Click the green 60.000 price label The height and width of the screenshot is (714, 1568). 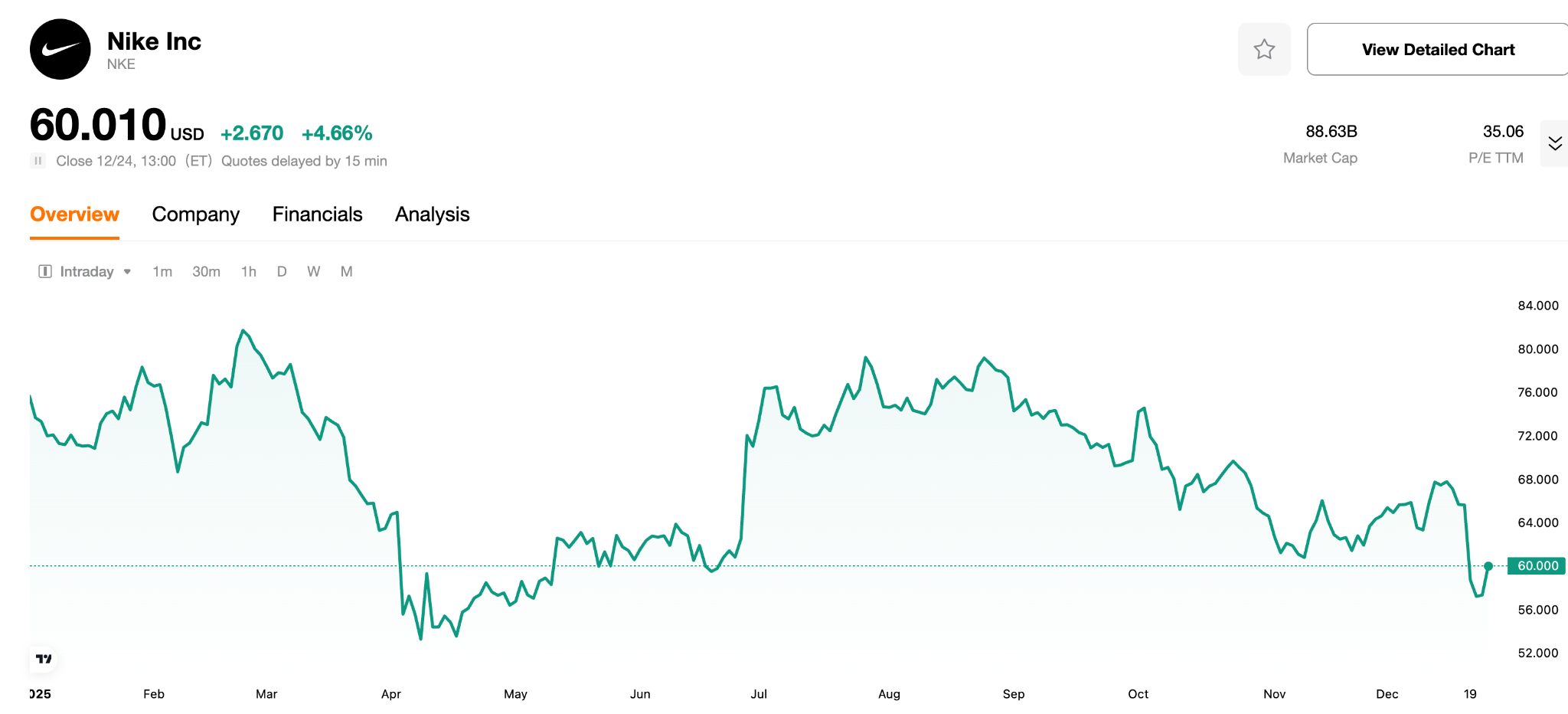click(1536, 566)
